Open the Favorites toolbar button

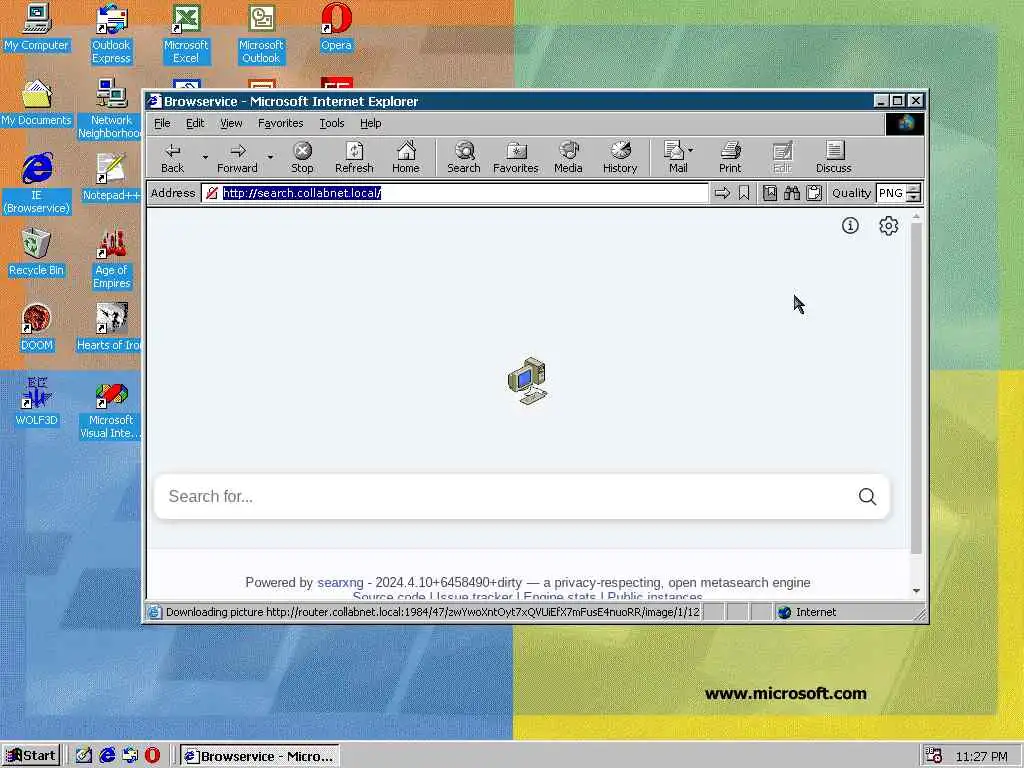[x=516, y=157]
